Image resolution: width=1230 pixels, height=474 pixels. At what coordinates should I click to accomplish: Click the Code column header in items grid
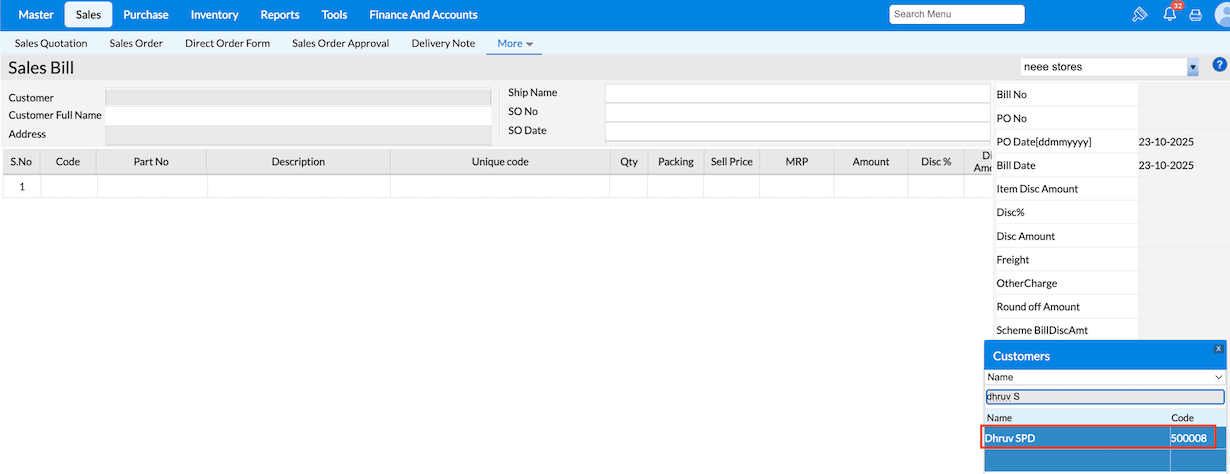68,162
